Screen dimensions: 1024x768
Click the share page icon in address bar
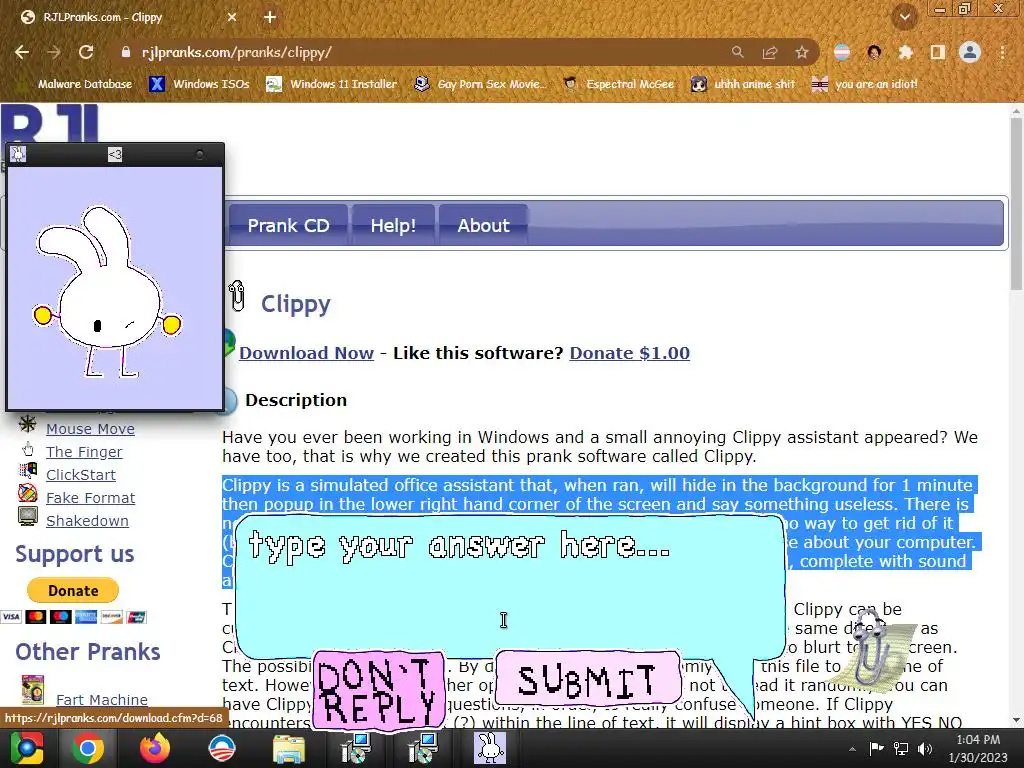click(770, 52)
